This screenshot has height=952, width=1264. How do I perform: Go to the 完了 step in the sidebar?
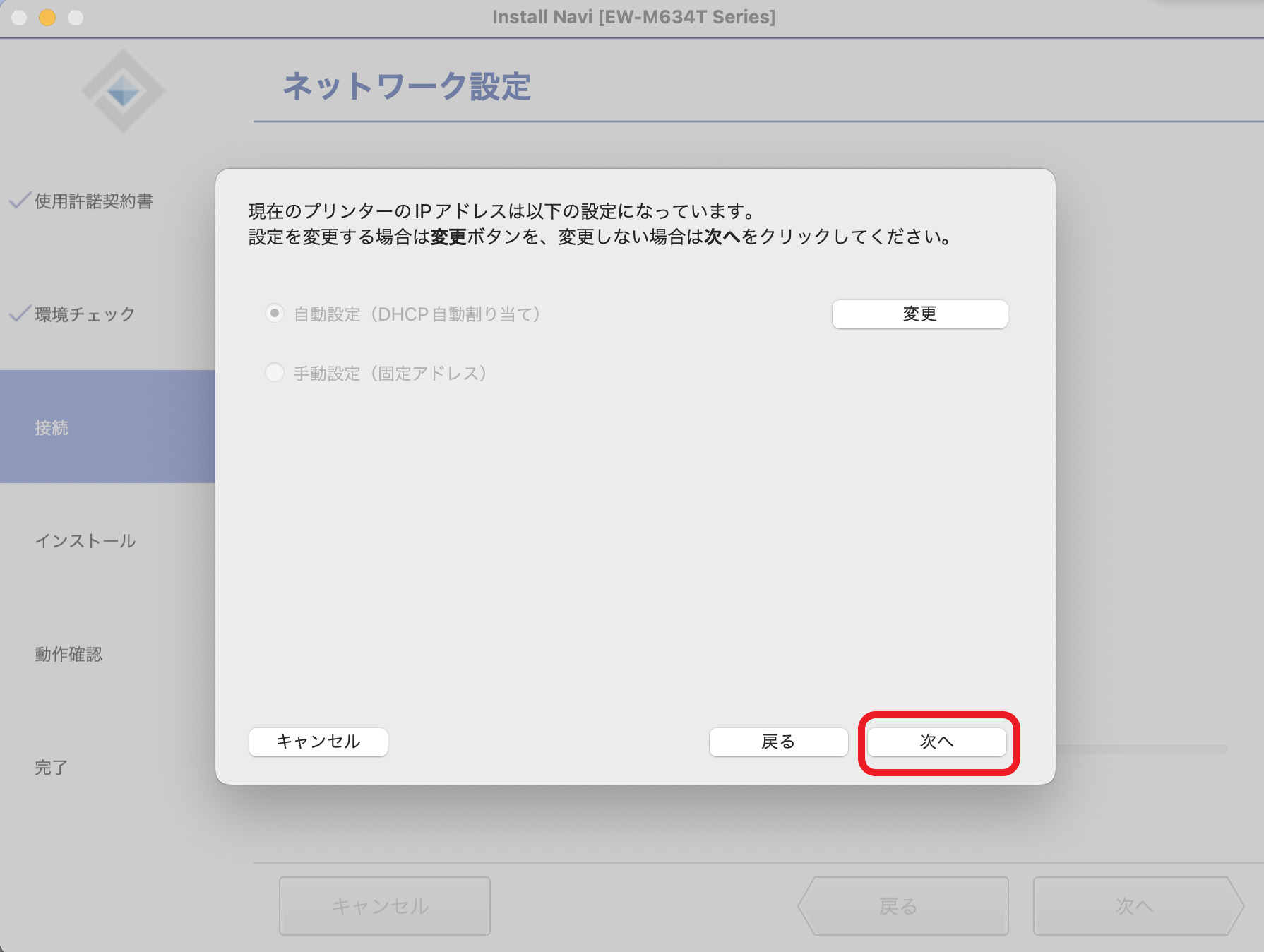click(52, 767)
